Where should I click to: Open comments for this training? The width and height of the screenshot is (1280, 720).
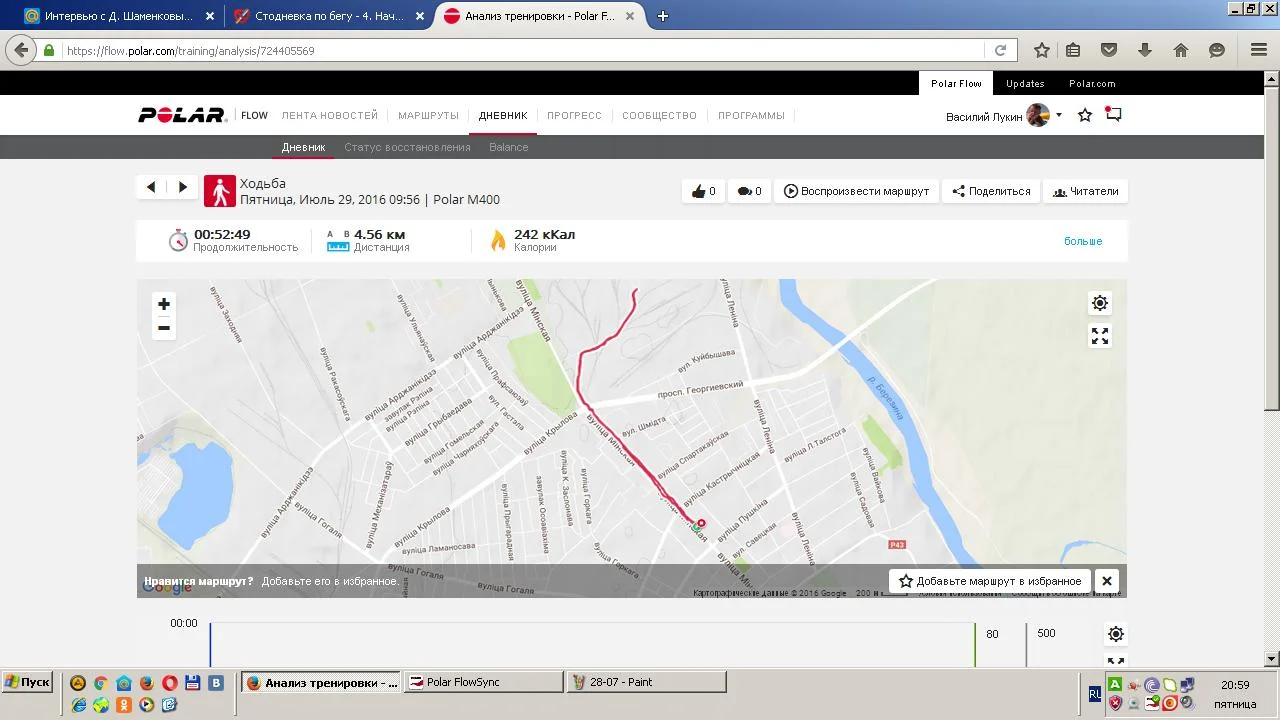(x=749, y=191)
